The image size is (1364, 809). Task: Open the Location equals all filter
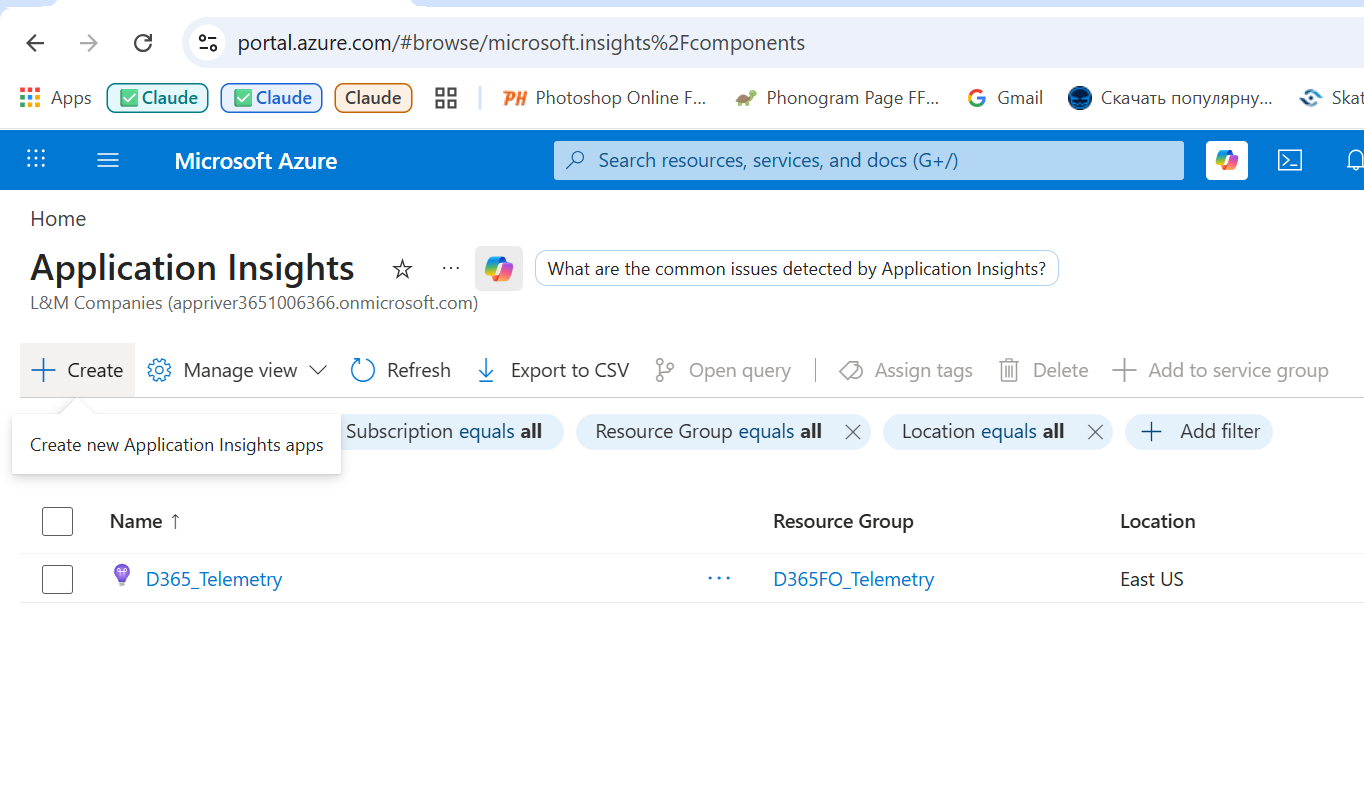[983, 431]
